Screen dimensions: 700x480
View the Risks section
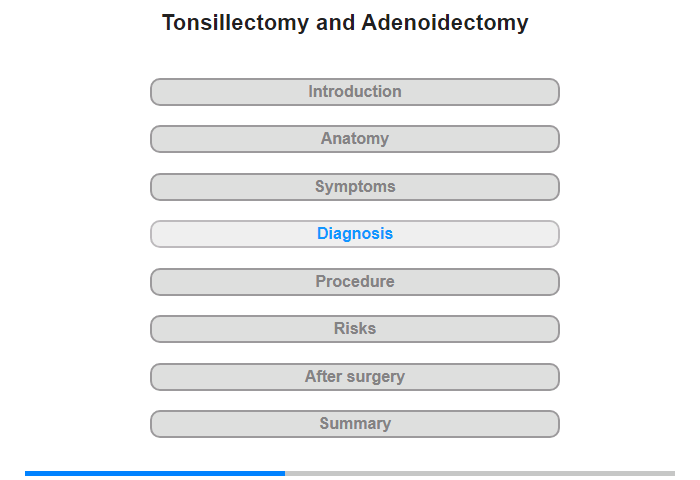[354, 329]
